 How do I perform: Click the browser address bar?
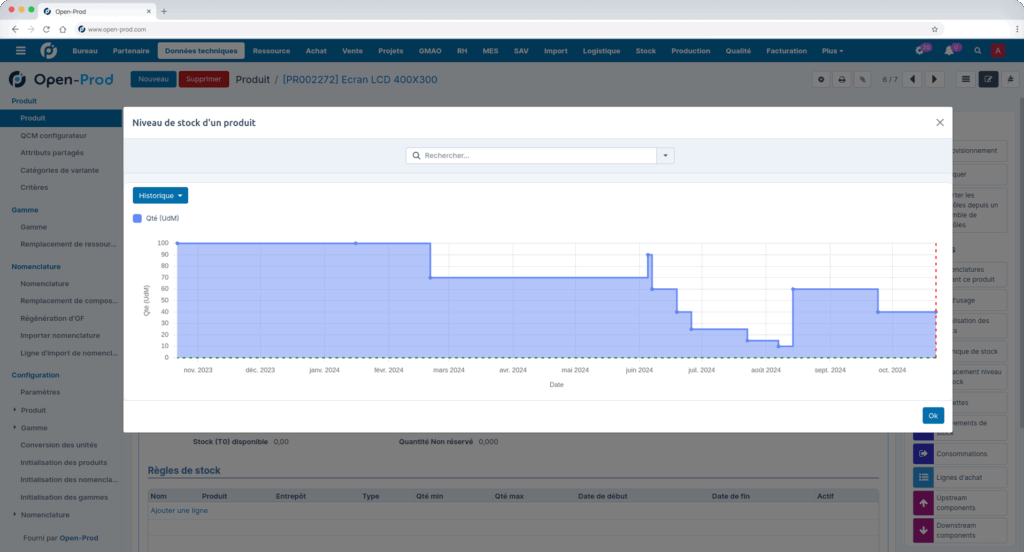(x=507, y=29)
